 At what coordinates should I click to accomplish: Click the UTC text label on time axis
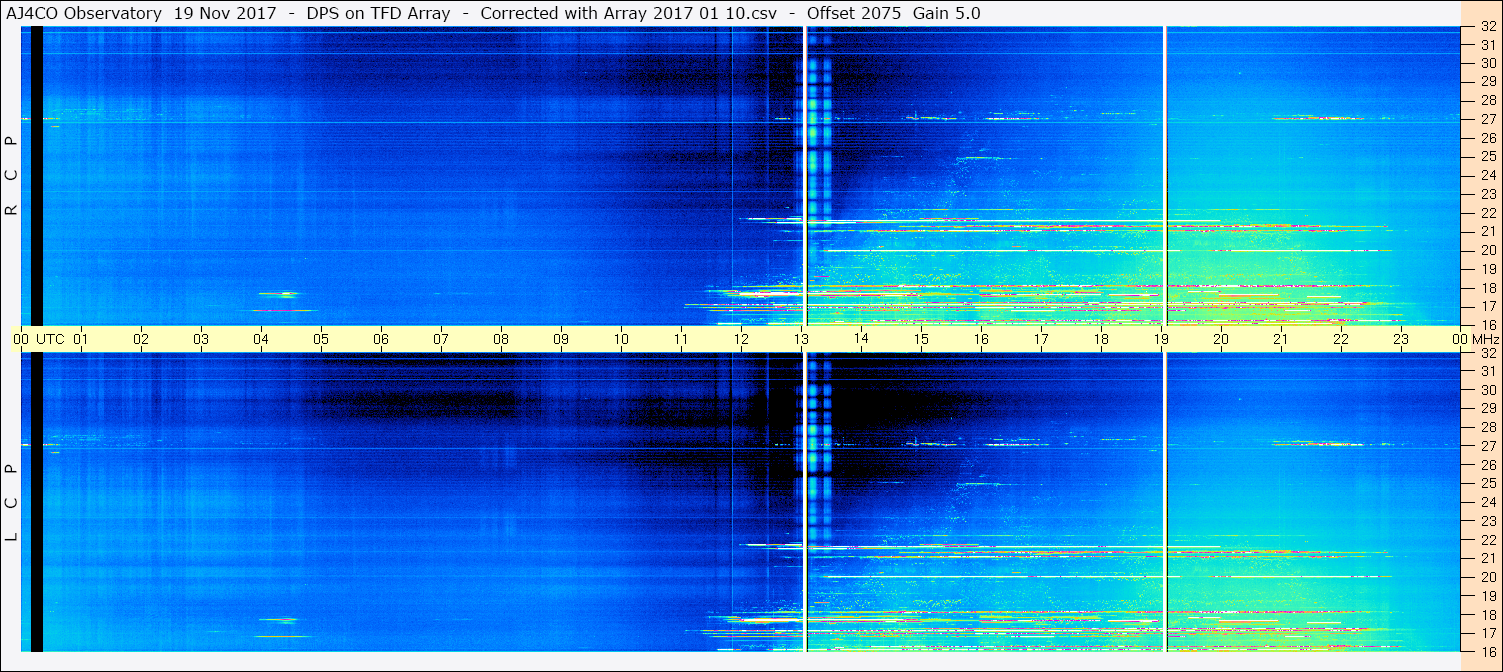click(50, 339)
